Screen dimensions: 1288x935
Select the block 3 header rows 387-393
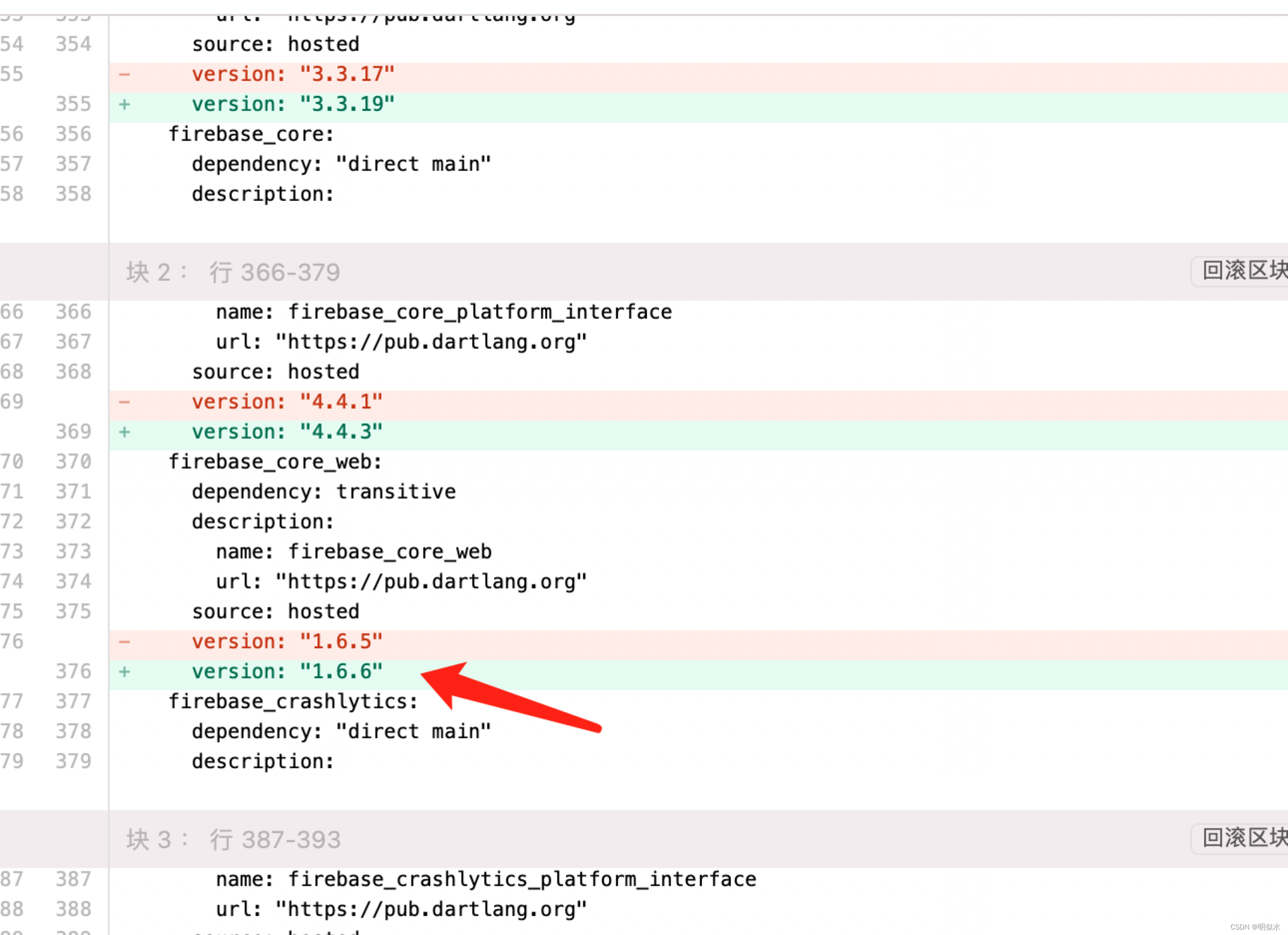click(233, 840)
